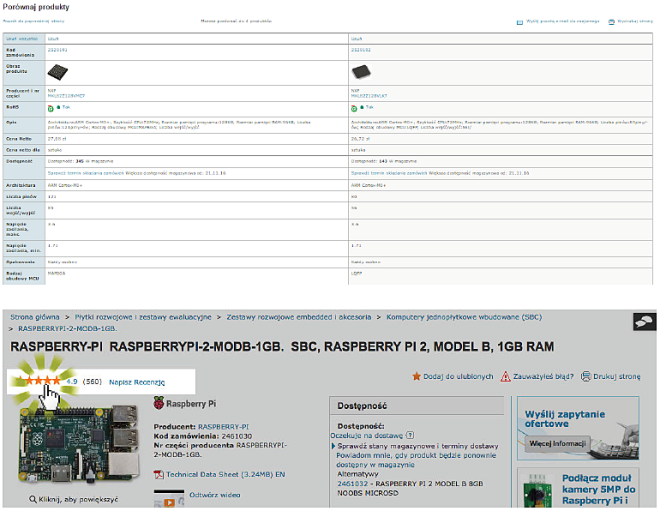660x511 pixels.
Task: Click the email icon to send comparison
Action: (x=520, y=21)
